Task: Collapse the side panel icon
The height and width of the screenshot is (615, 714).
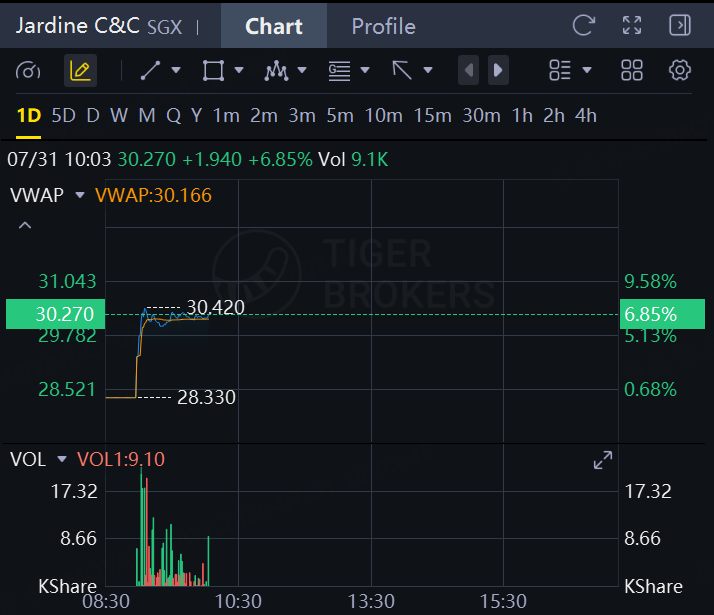Action: (680, 25)
